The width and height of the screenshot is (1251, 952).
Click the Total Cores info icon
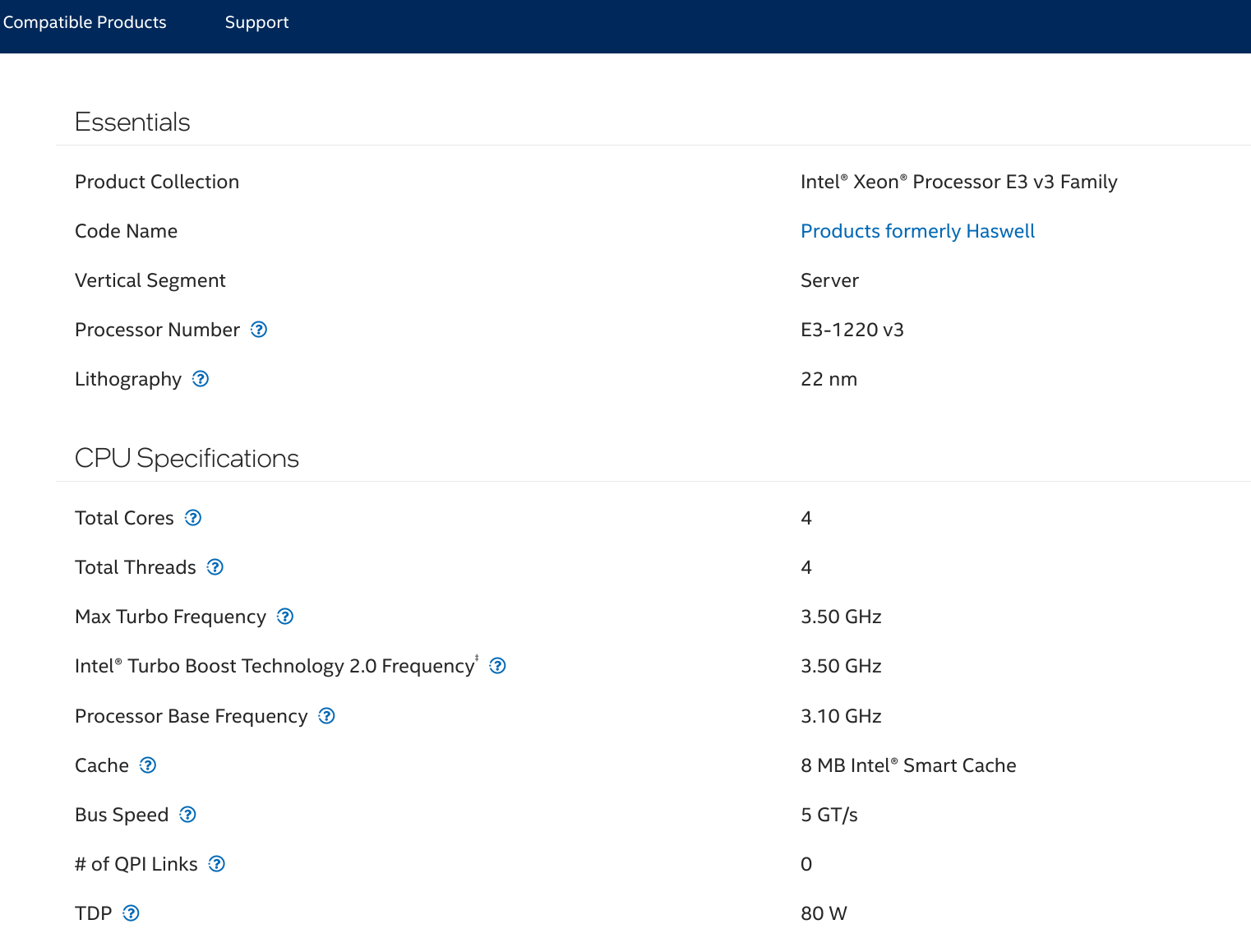point(193,518)
